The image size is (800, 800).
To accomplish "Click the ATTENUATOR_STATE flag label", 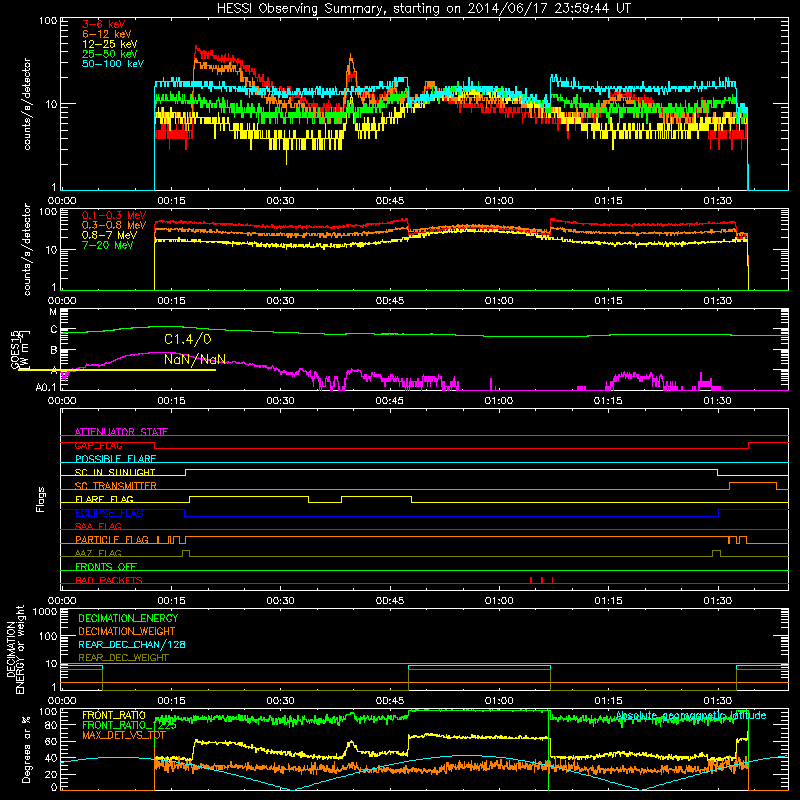I will click(121, 432).
